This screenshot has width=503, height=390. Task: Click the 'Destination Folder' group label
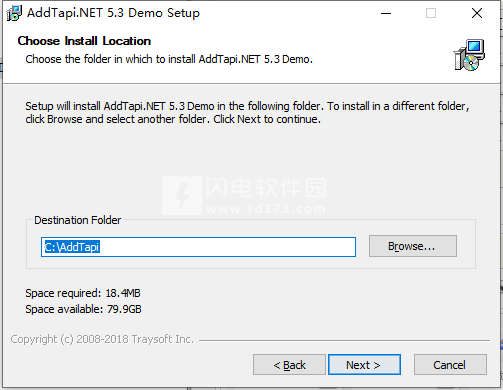pyautogui.click(x=78, y=220)
